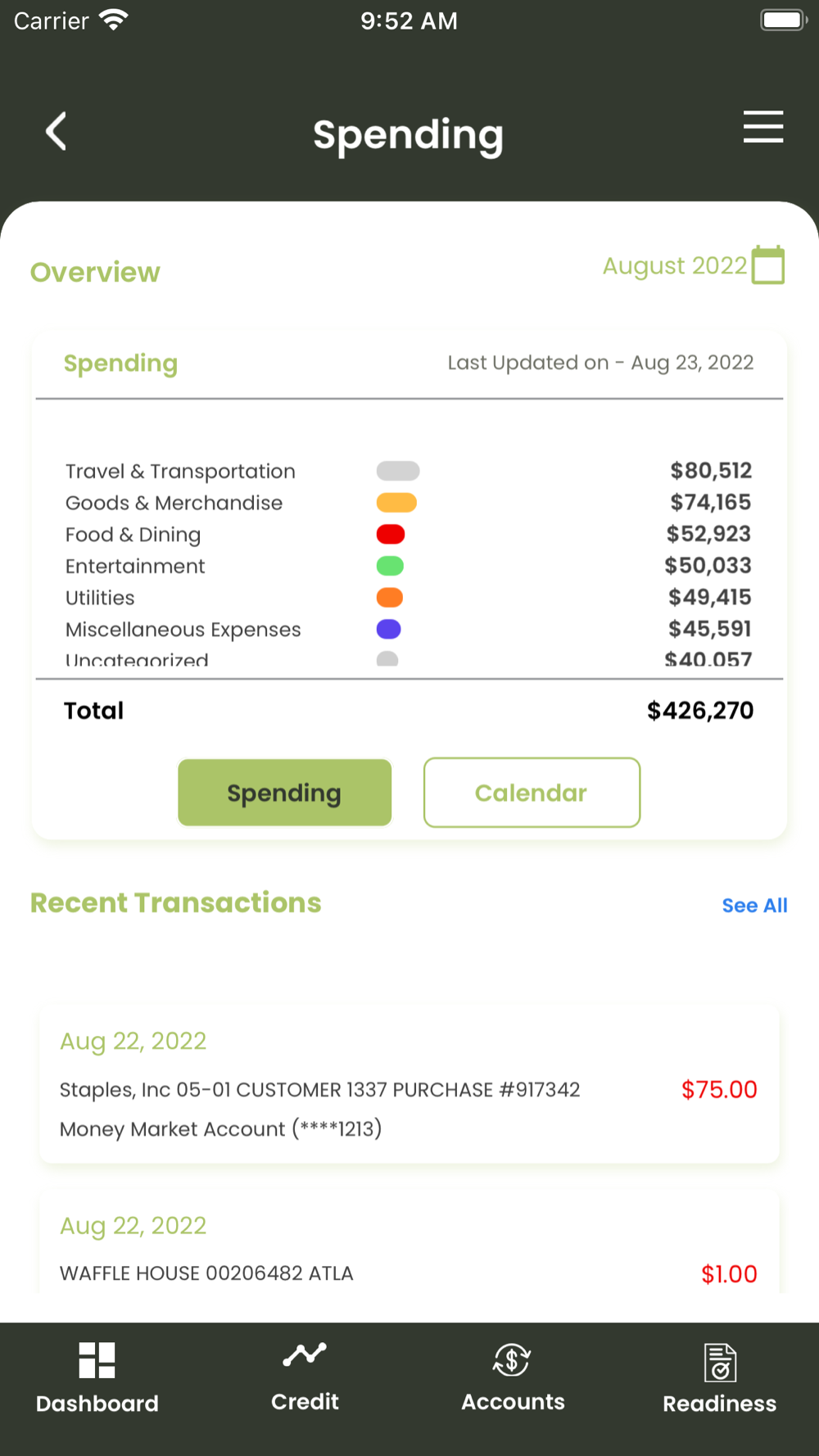Open the calendar month picker icon

[768, 265]
